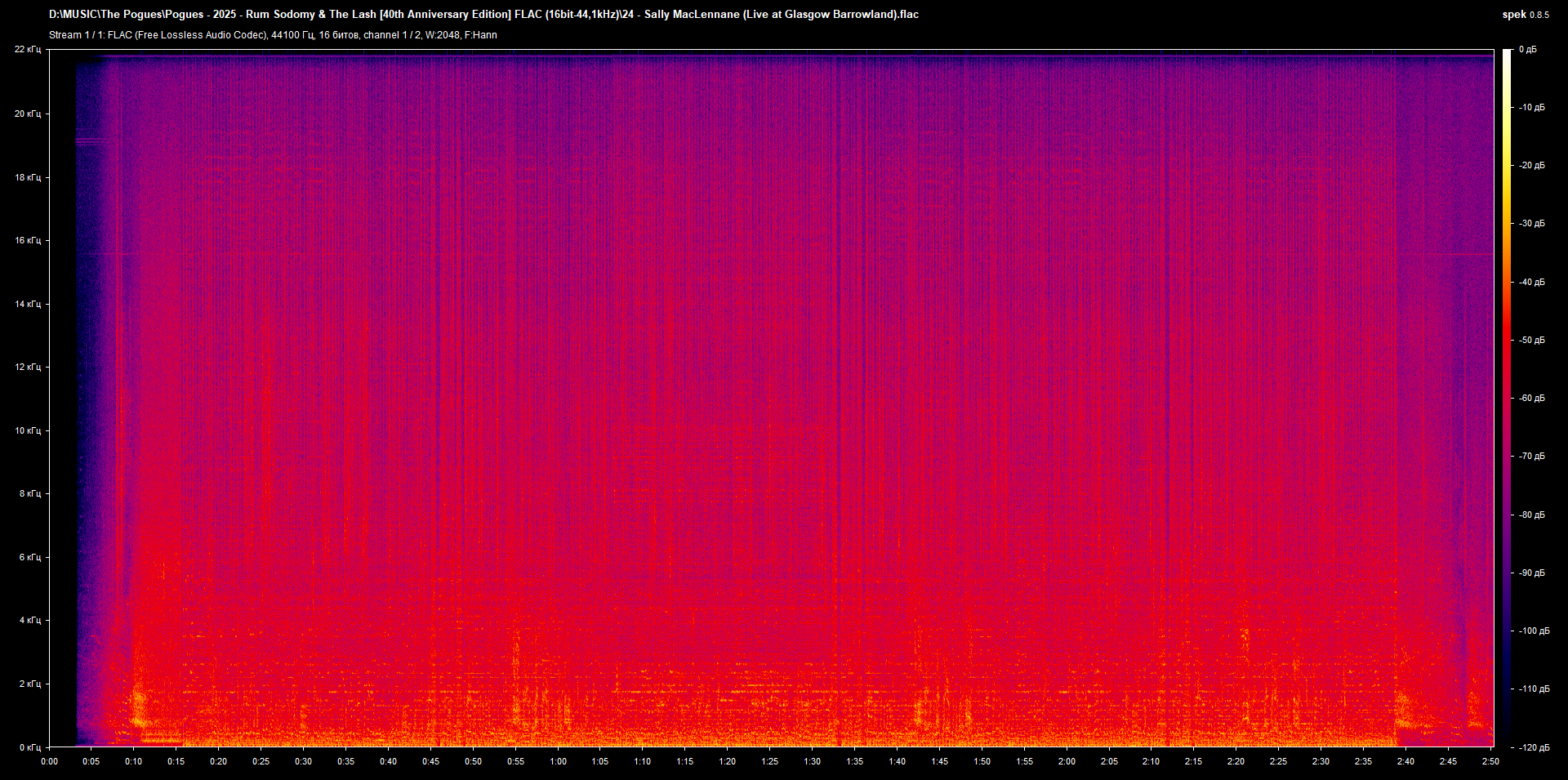The image size is (1568, 780).
Task: Click the 0 кГц frequency label
Action: tap(30, 747)
